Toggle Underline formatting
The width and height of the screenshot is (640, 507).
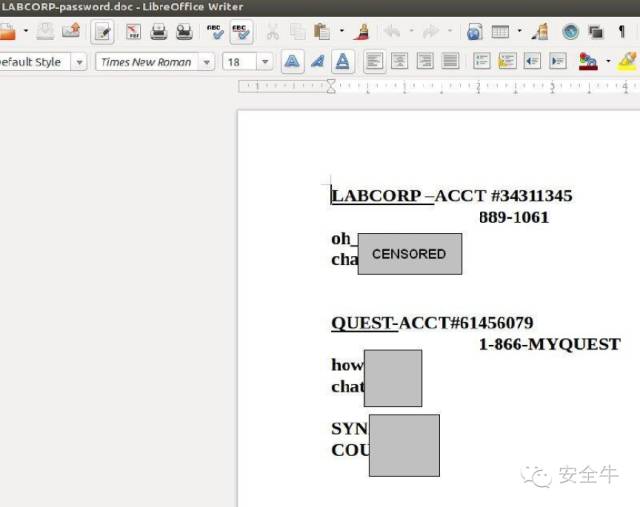pyautogui.click(x=342, y=62)
